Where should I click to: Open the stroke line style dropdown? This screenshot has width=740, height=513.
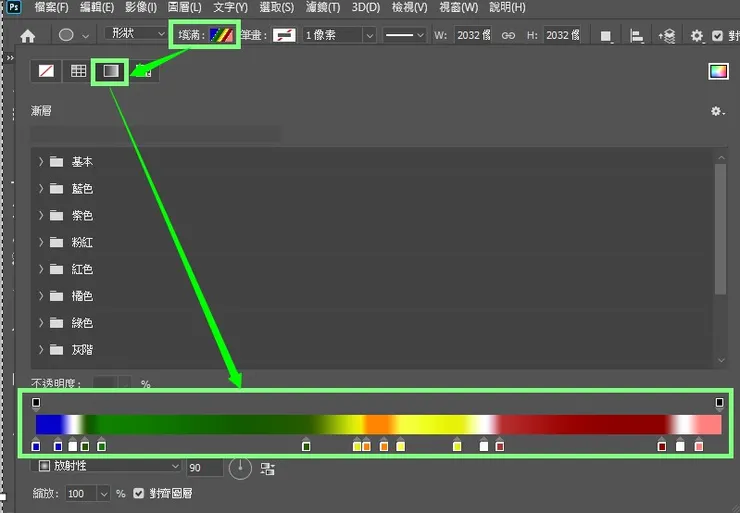[x=404, y=35]
